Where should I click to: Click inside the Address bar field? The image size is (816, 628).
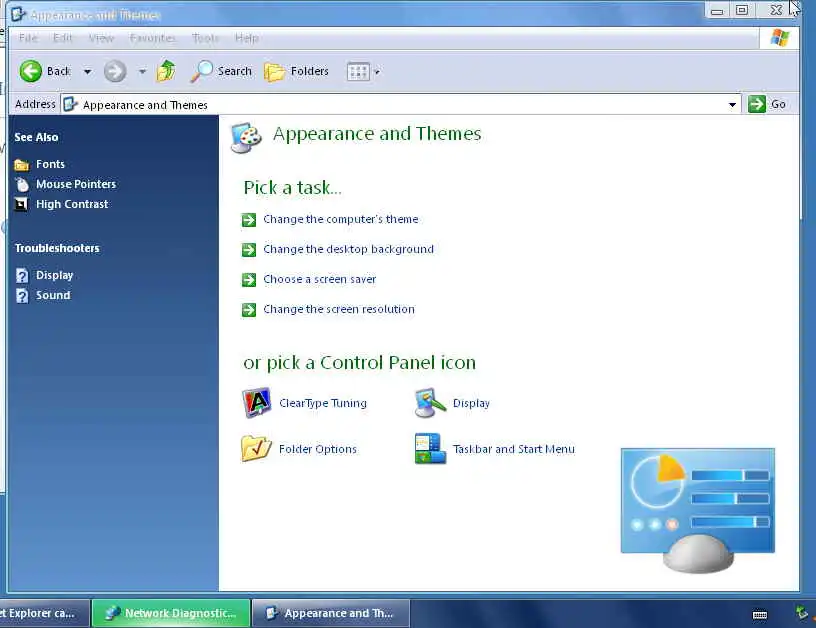[401, 105]
